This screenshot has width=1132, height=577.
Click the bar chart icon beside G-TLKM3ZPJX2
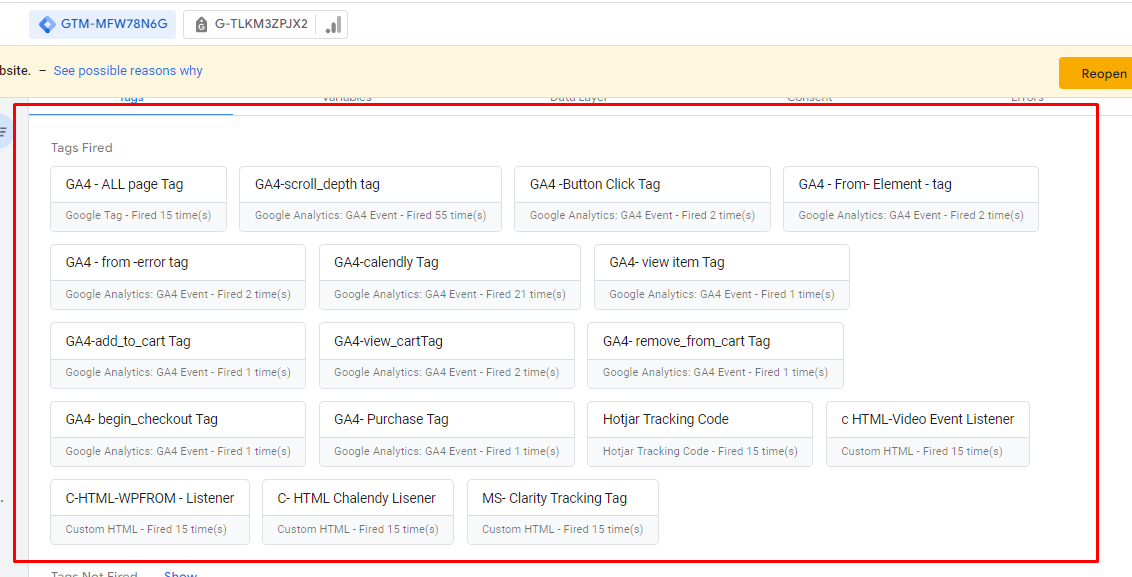coord(333,24)
